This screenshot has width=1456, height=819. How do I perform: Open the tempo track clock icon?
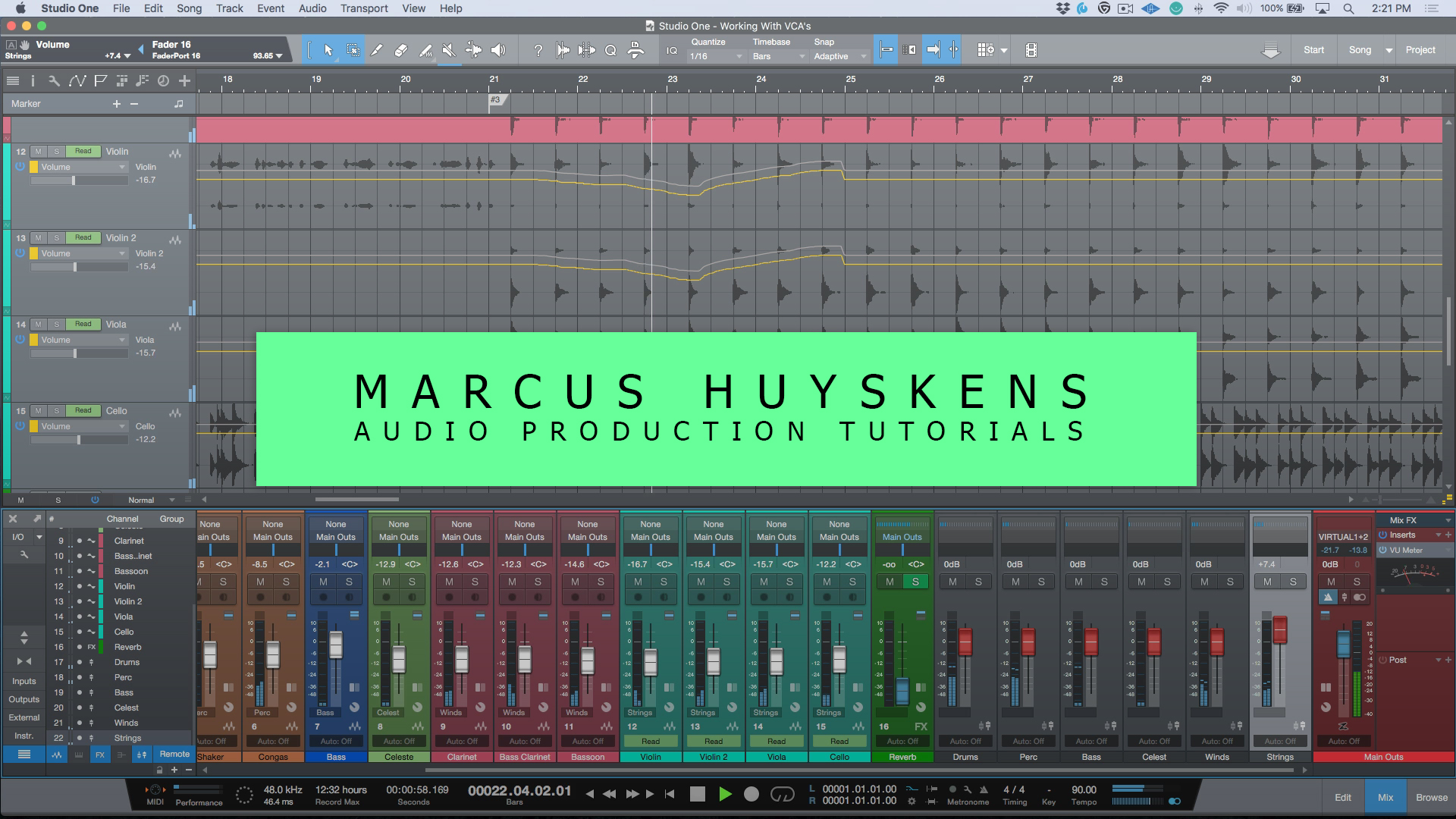(163, 80)
